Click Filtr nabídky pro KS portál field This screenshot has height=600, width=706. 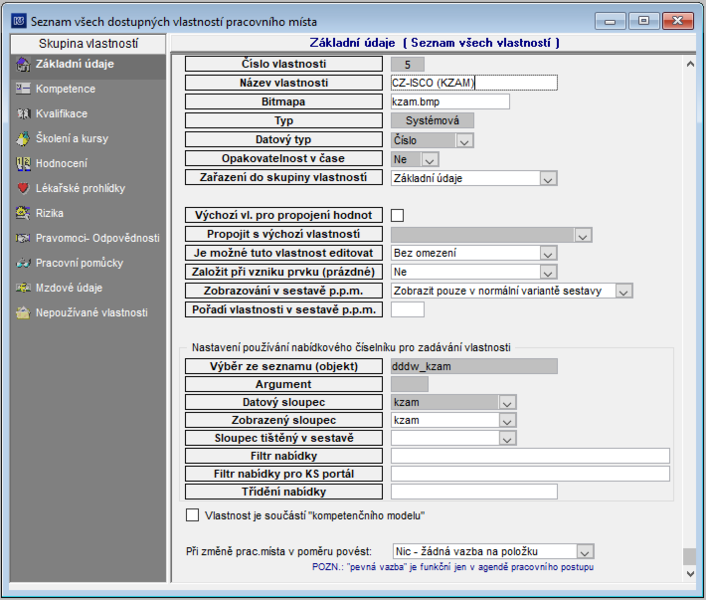coord(530,474)
